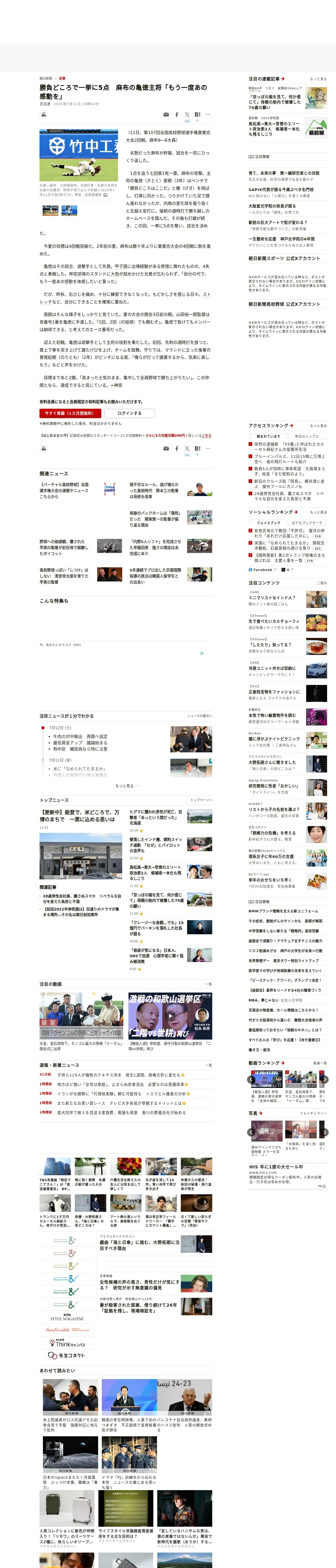The image size is (336, 1568).
Task: Open the 先生コネクト logo link
Action: tap(67, 1355)
